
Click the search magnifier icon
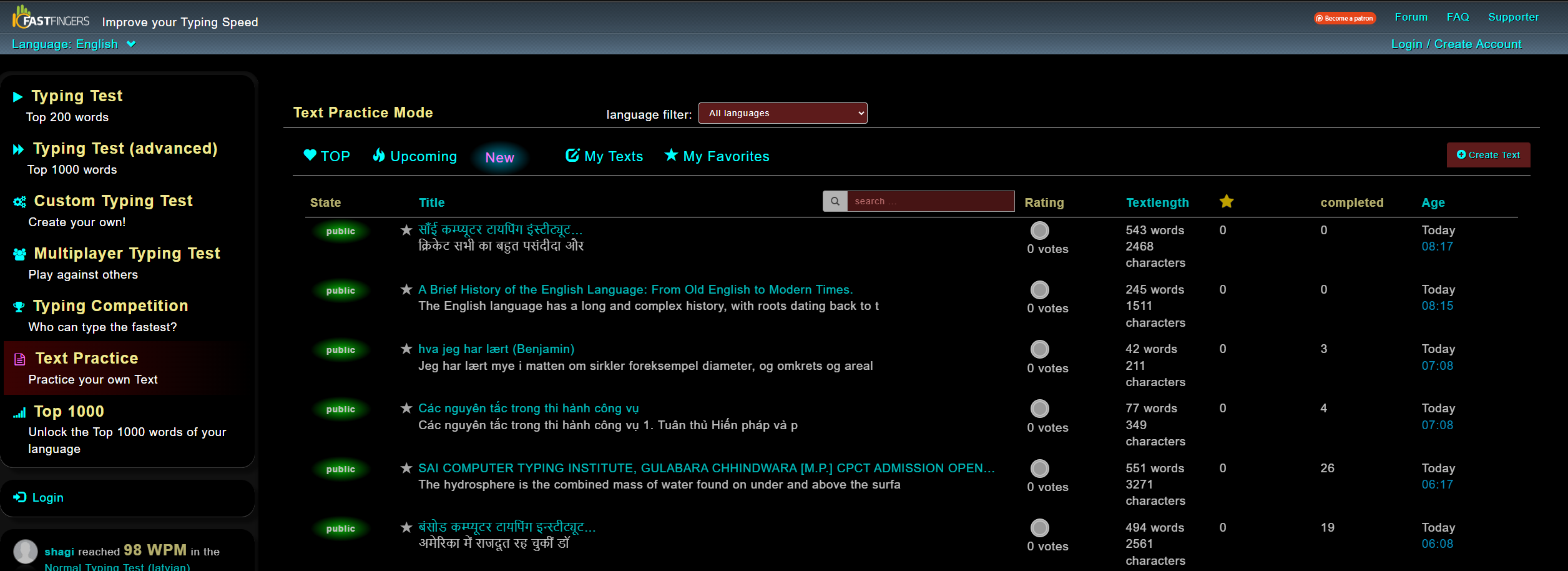[x=835, y=201]
